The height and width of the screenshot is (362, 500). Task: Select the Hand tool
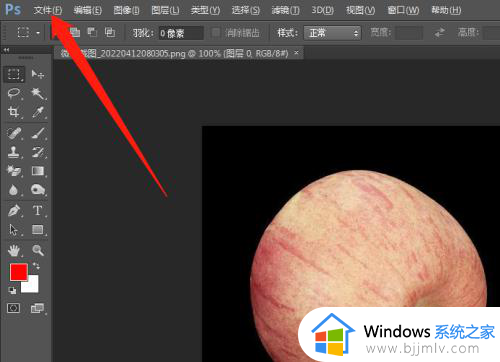coord(14,250)
